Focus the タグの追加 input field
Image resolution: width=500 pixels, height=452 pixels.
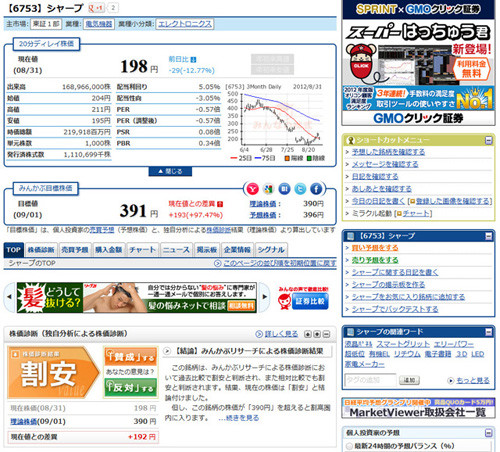tap(370, 380)
